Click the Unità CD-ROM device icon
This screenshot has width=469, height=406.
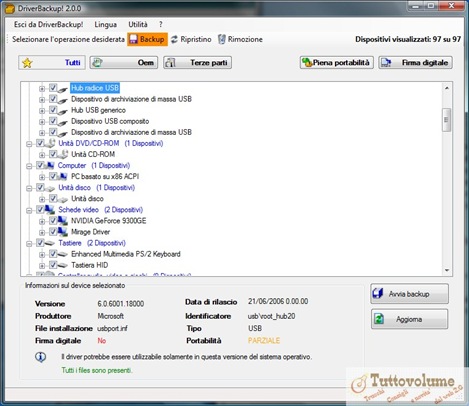click(63, 154)
